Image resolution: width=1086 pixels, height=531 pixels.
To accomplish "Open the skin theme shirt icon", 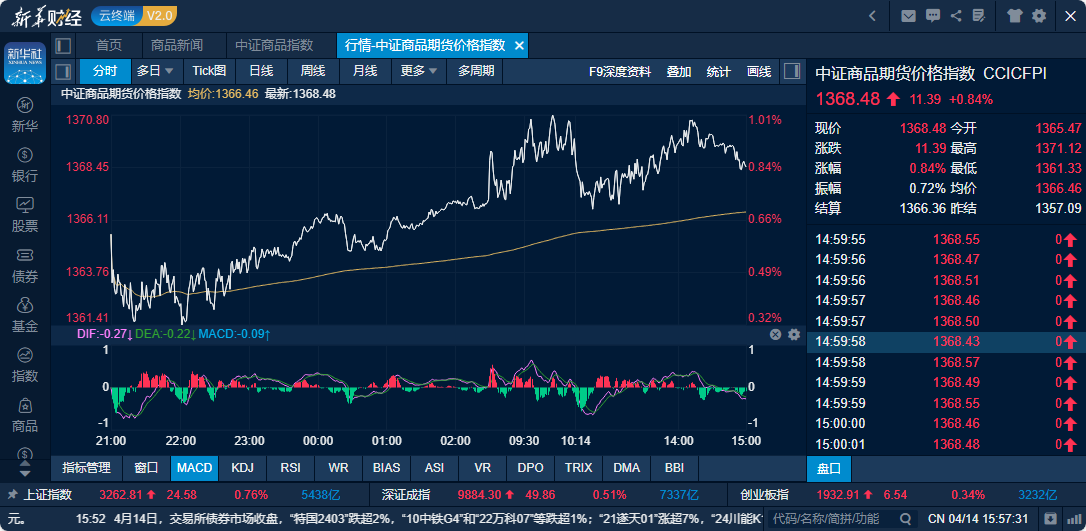I will pyautogui.click(x=1015, y=16).
